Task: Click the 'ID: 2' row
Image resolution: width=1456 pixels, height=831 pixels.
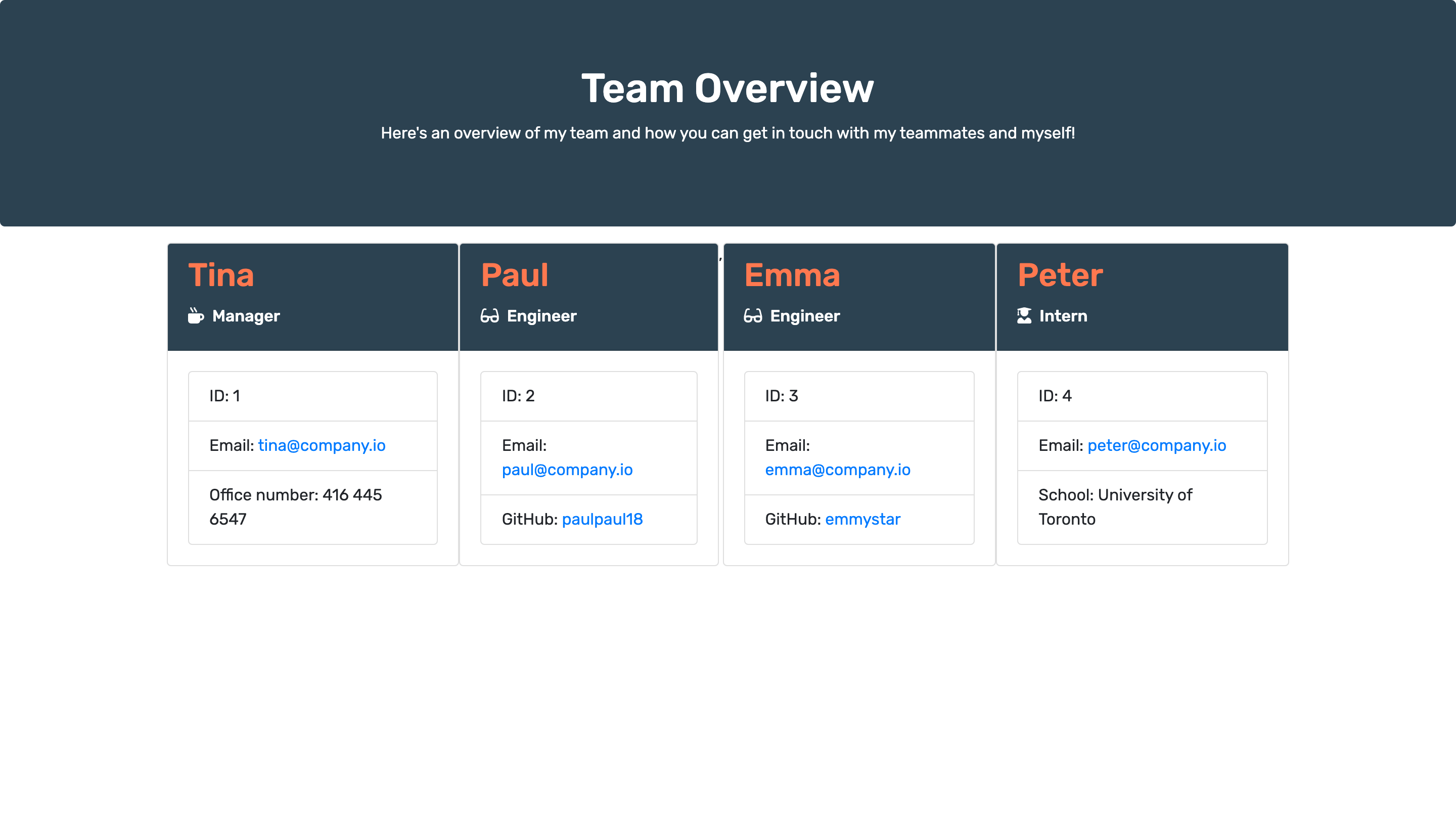Action: (x=588, y=396)
